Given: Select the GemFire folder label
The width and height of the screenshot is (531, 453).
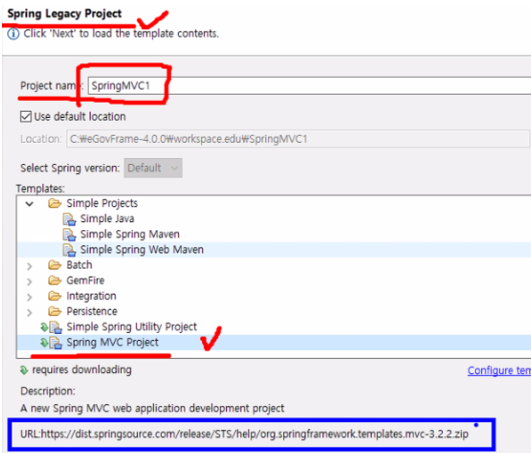Looking at the screenshot, I should 85,280.
